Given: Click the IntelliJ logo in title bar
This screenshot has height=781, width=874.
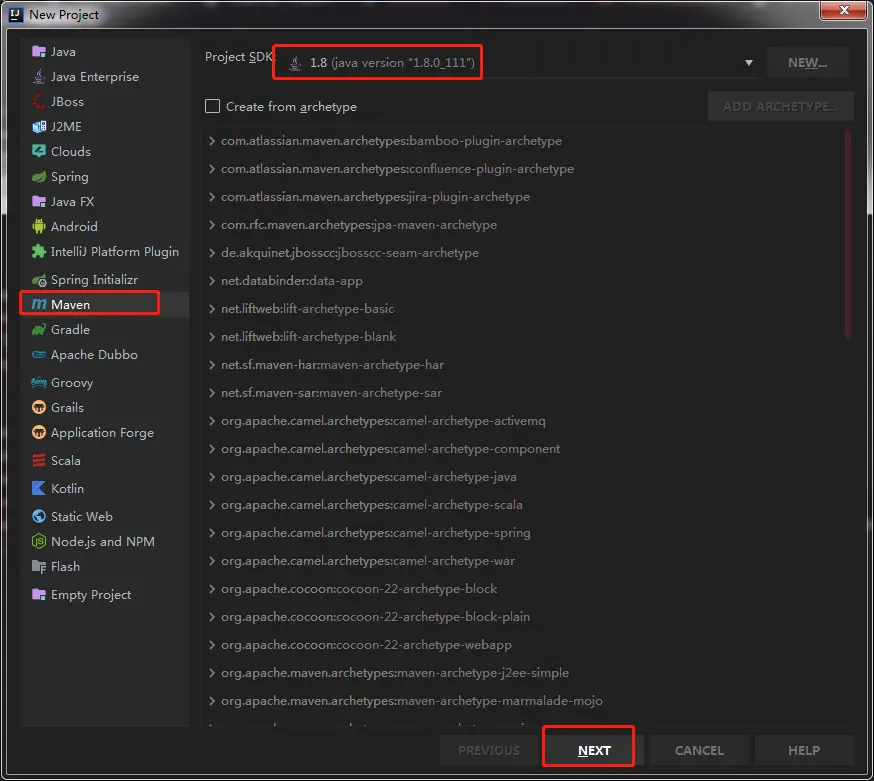Looking at the screenshot, I should 16,14.
